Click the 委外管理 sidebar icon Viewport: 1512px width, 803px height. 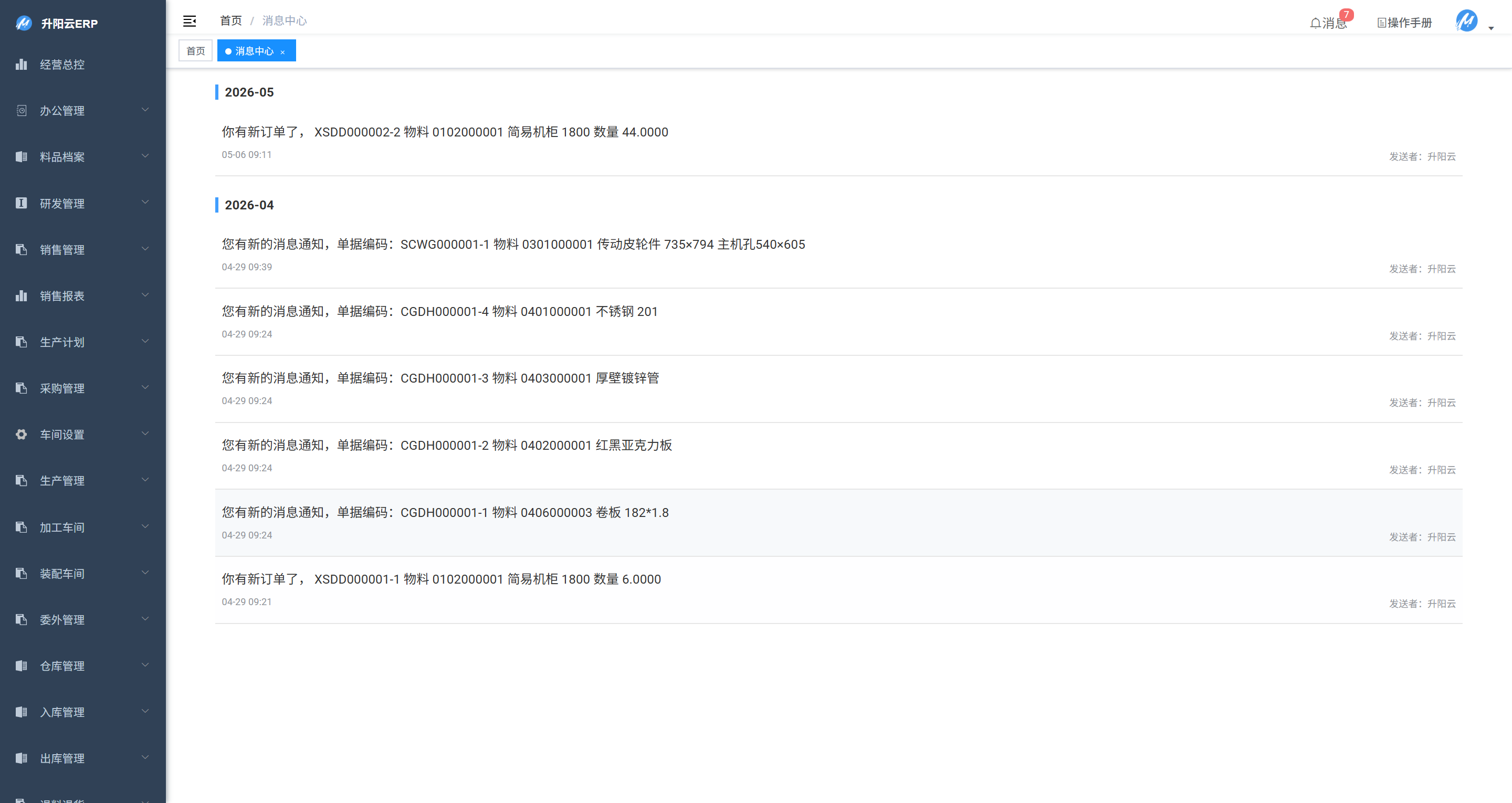click(21, 619)
